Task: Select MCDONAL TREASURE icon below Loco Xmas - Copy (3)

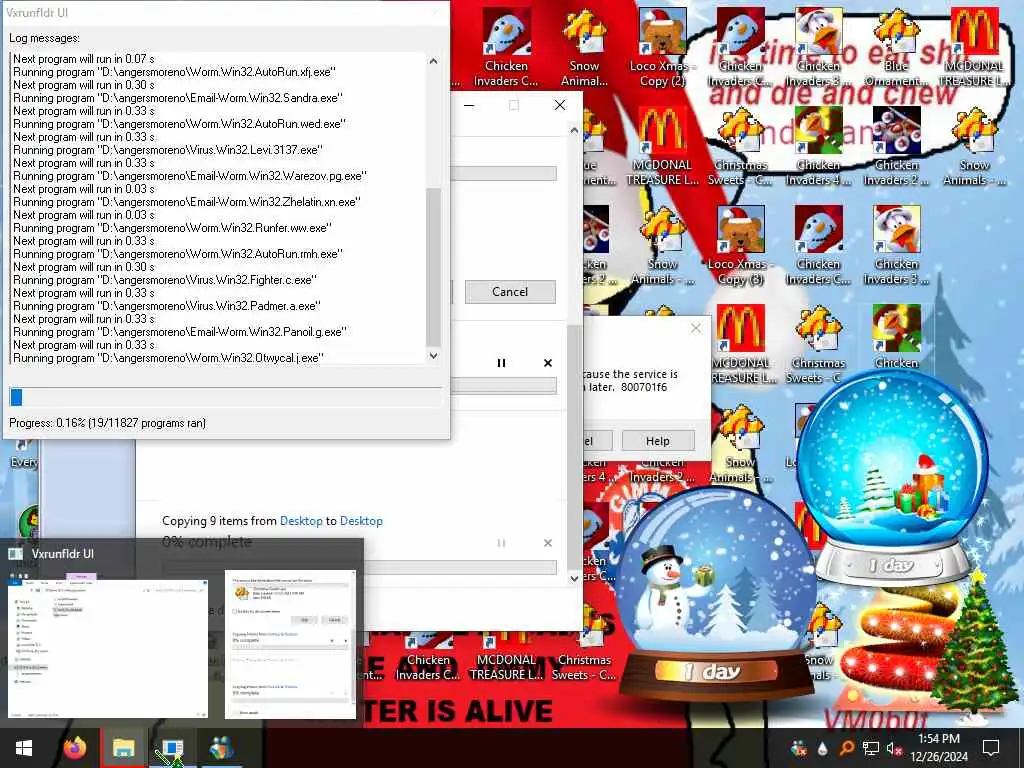Action: (741, 346)
